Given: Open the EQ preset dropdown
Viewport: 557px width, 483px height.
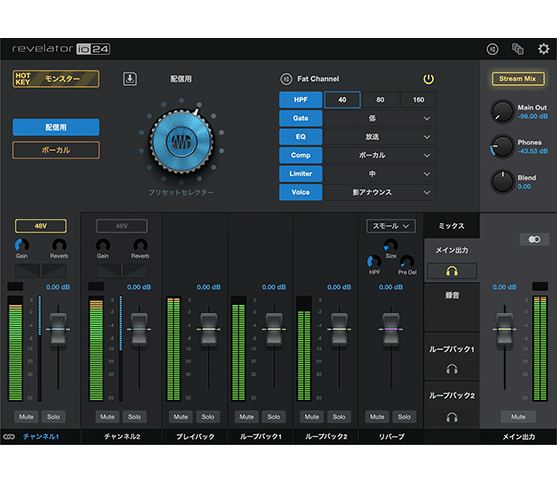Looking at the screenshot, I should (380, 137).
